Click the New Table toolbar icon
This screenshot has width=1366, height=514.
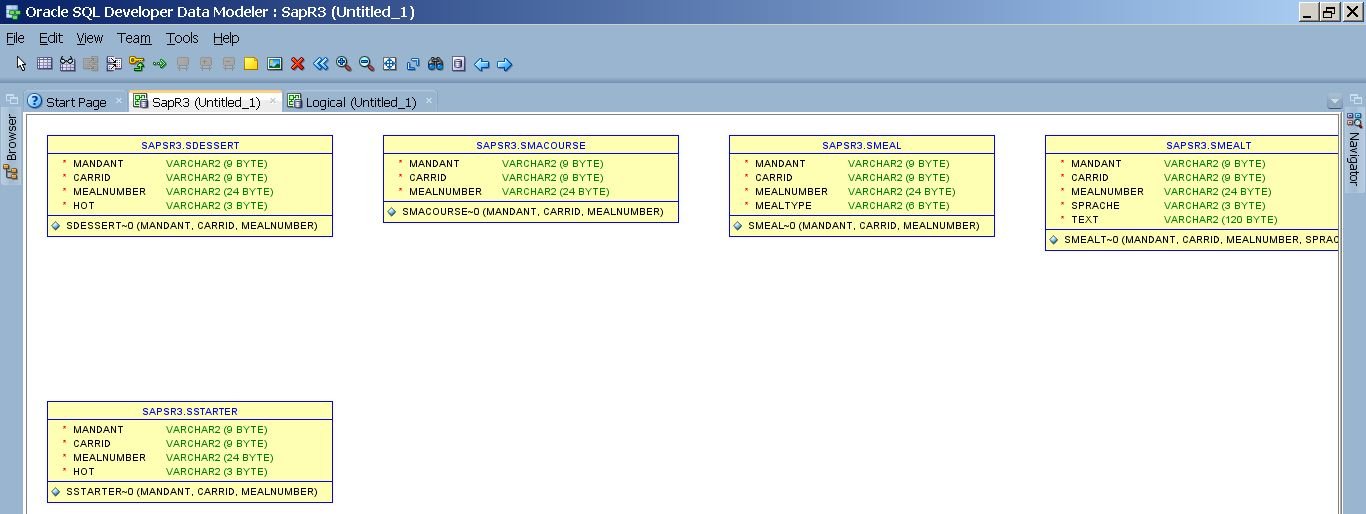(x=44, y=64)
